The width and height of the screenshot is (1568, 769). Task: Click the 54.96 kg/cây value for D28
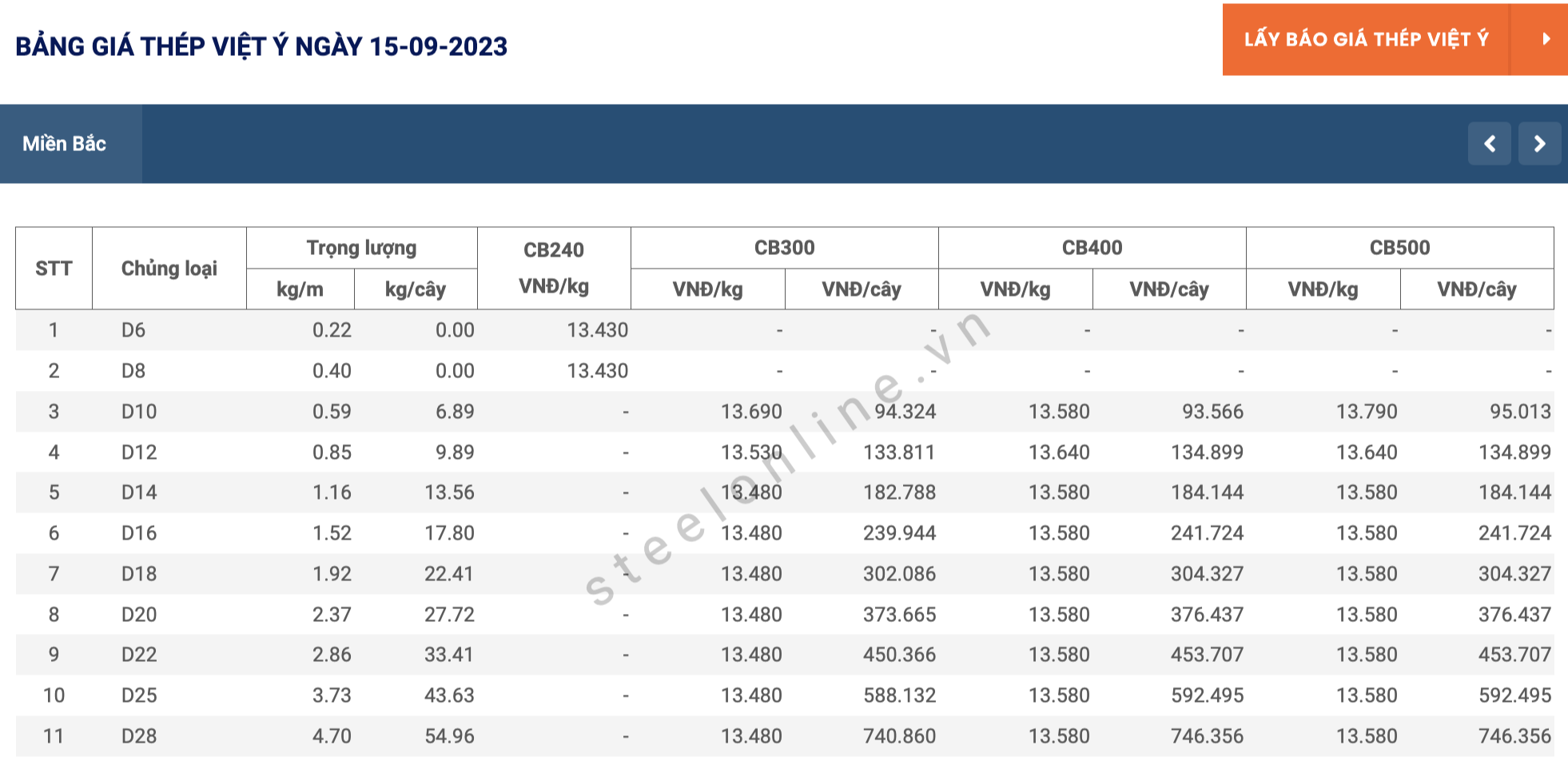(450, 736)
